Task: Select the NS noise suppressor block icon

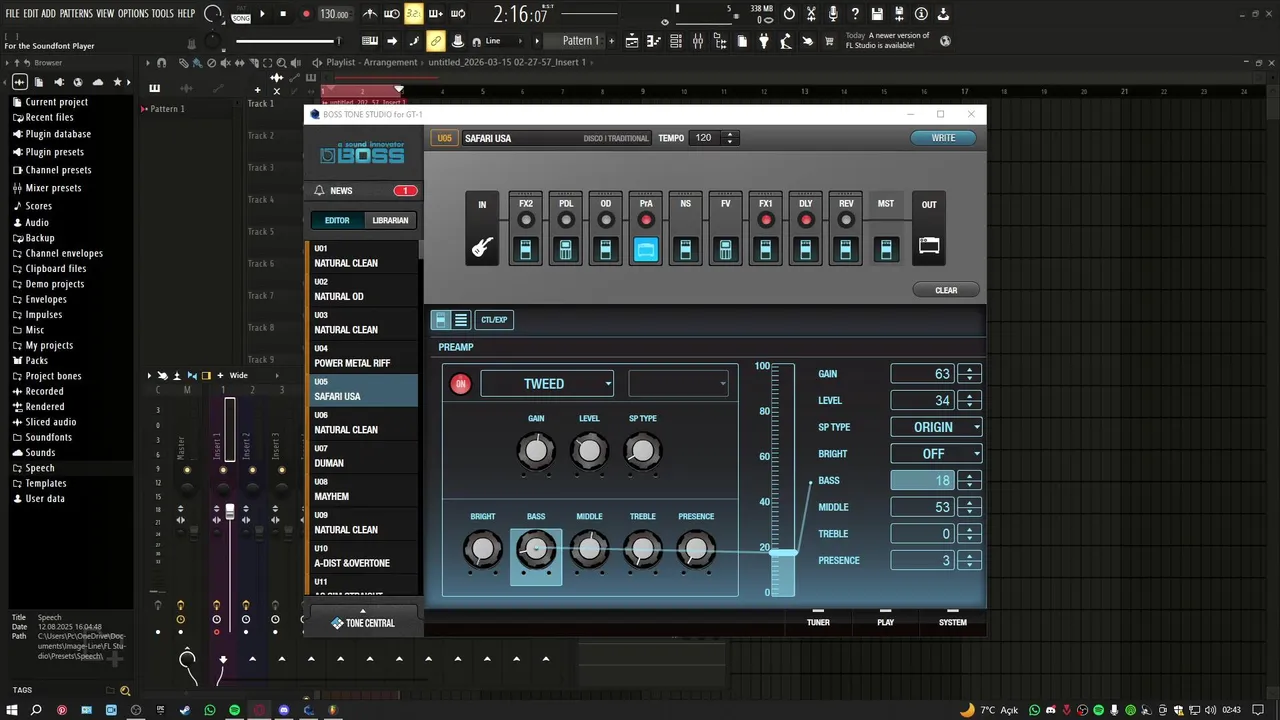Action: tap(686, 249)
